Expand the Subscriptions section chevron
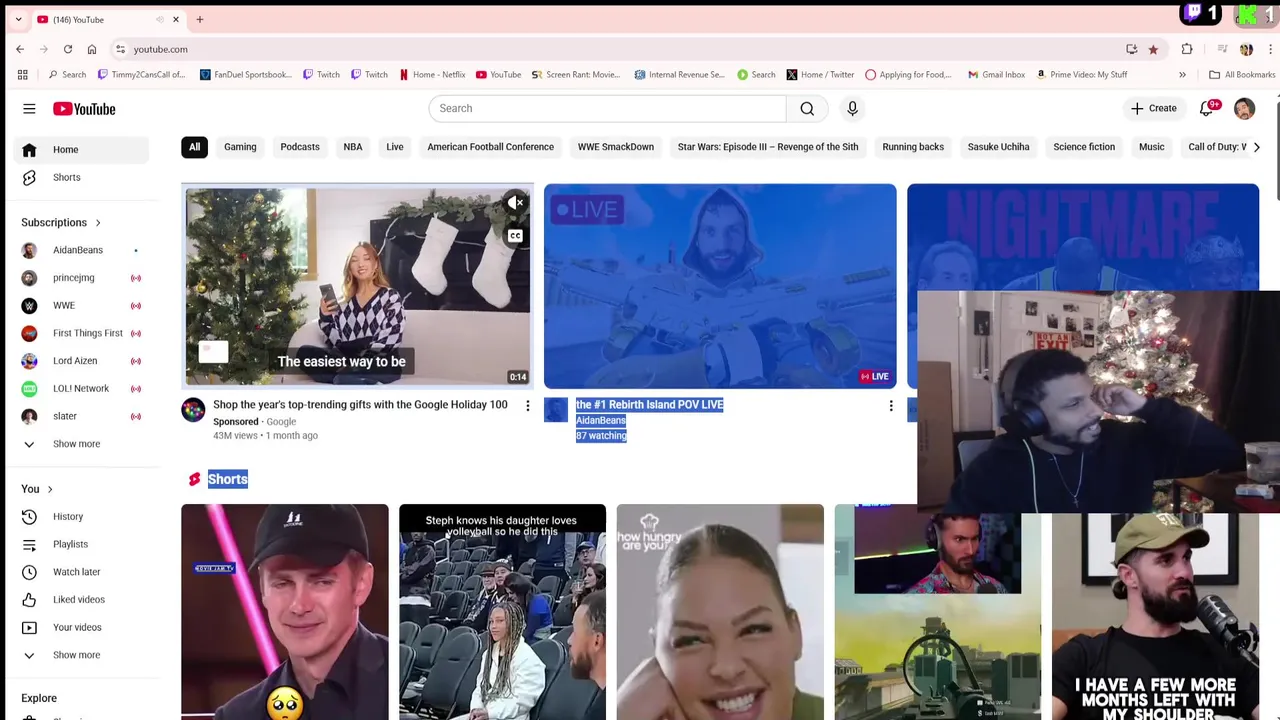1280x720 pixels. click(x=98, y=222)
